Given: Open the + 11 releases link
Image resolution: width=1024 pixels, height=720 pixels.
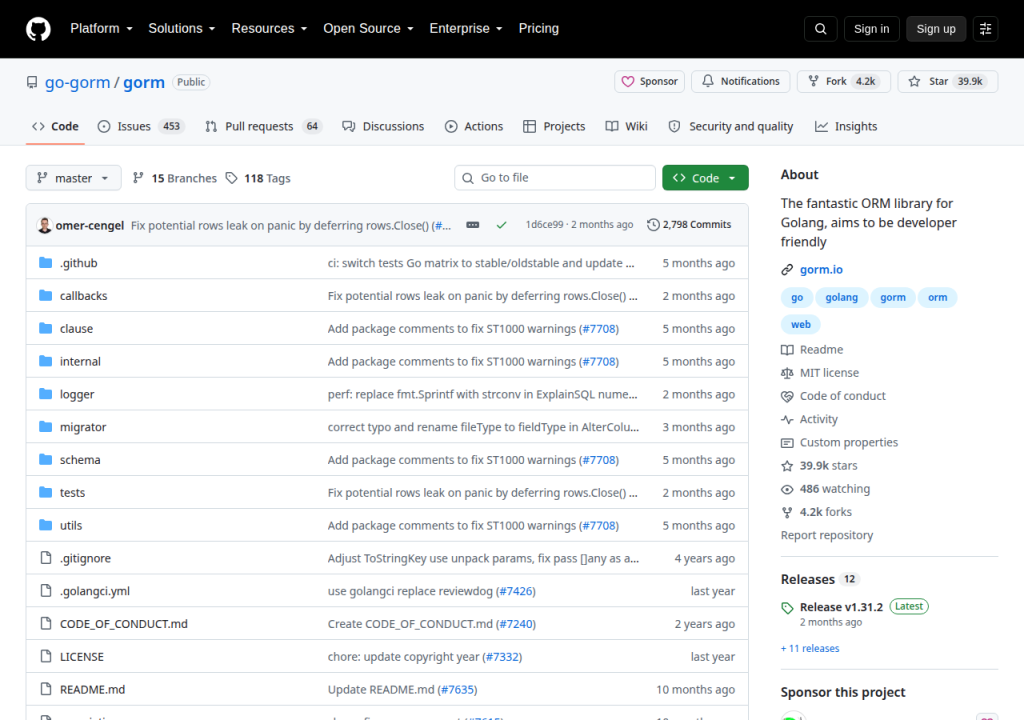Looking at the screenshot, I should [810, 648].
